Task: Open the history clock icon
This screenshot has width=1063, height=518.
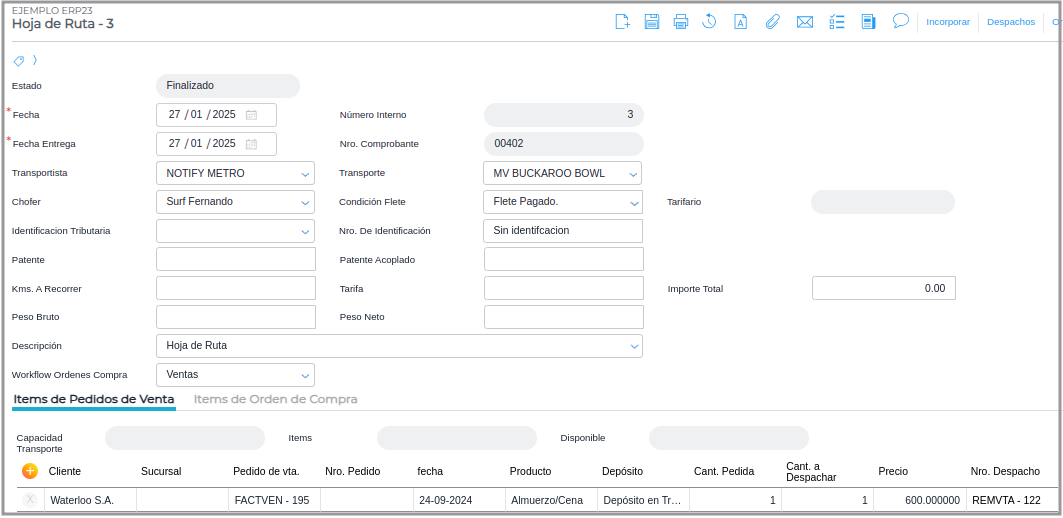Action: click(x=709, y=22)
